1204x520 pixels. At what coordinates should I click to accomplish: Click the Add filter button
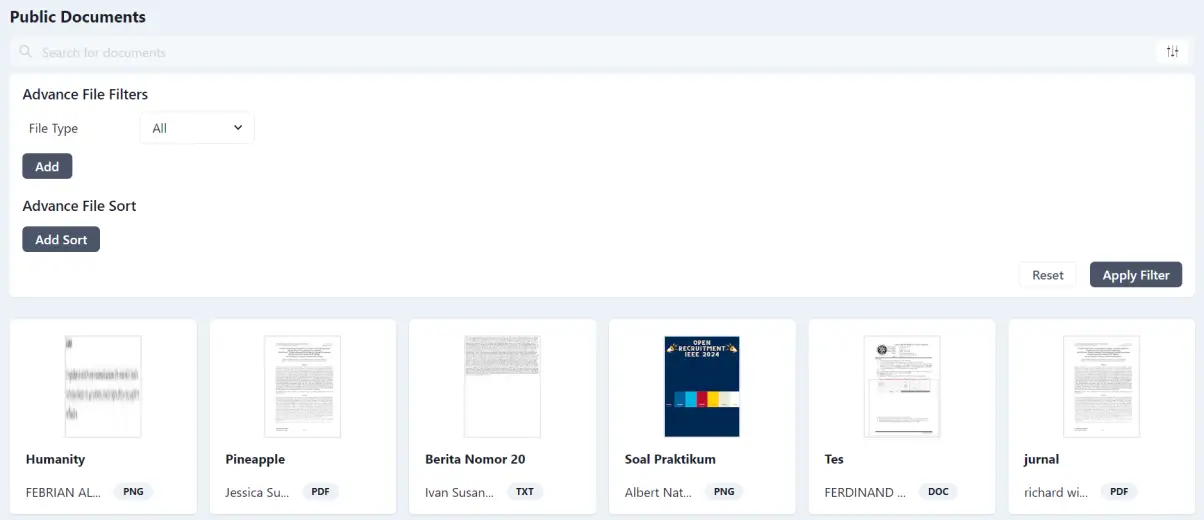(x=47, y=166)
